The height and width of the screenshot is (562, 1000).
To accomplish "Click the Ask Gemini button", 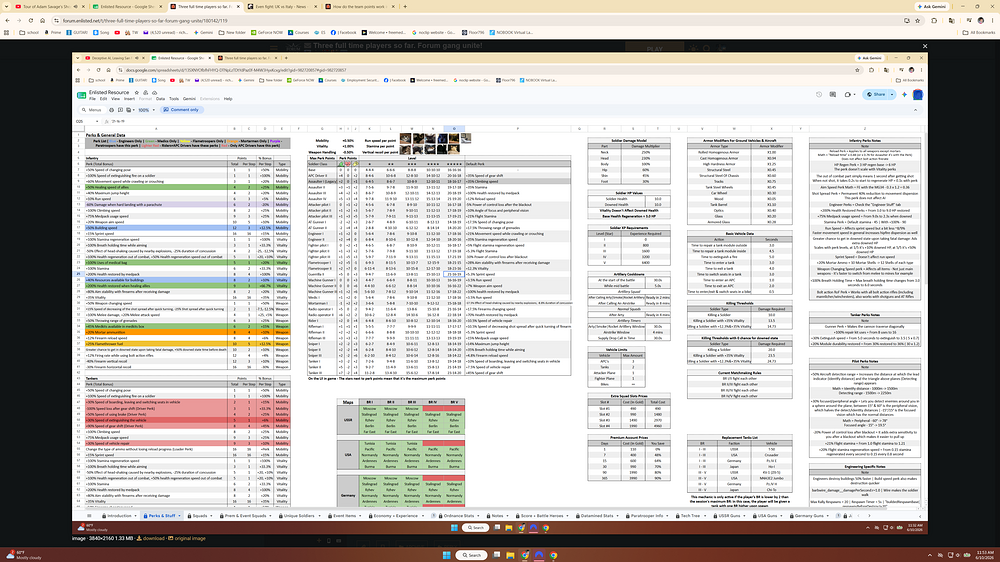I will coord(932,6).
